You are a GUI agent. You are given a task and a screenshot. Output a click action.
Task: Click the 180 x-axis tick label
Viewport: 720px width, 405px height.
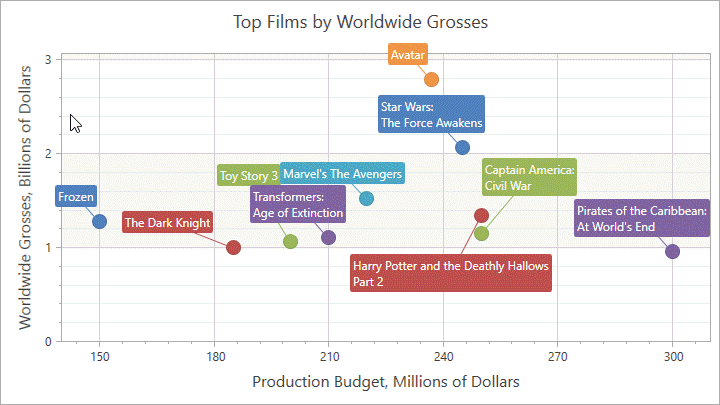coord(214,357)
